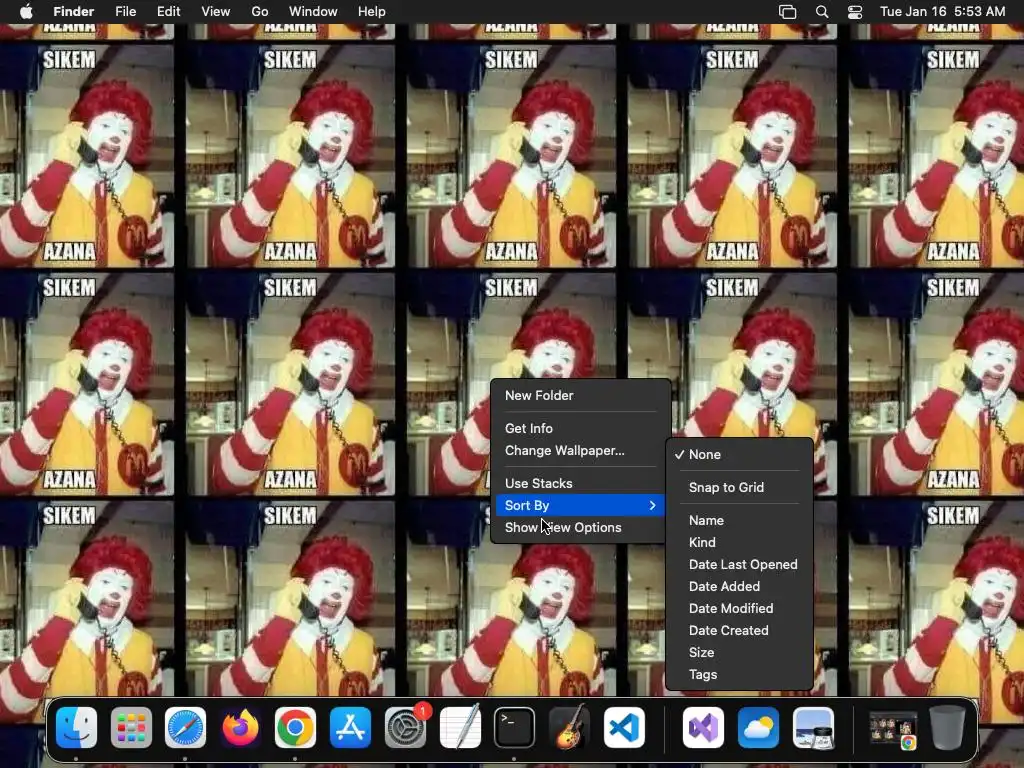Select the checked None sort option

tap(739, 455)
